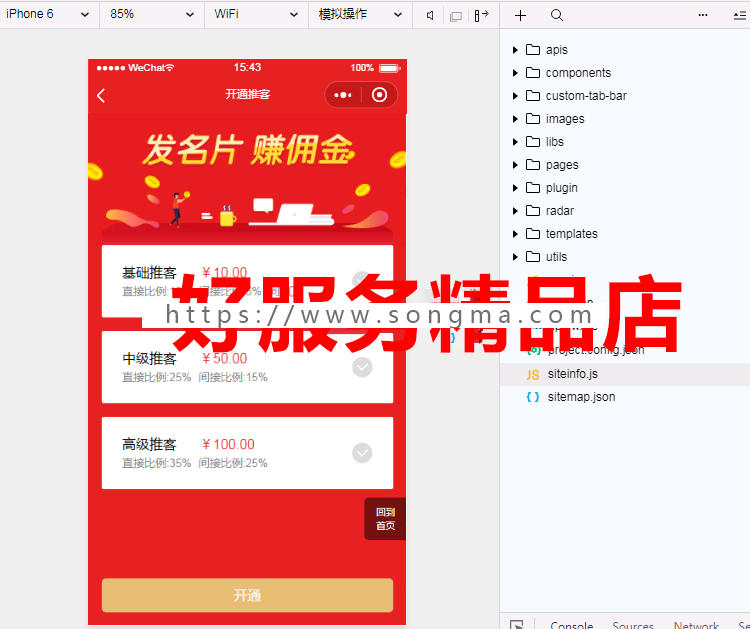Click the rotate device icon
This screenshot has height=629, width=750.
coord(481,15)
